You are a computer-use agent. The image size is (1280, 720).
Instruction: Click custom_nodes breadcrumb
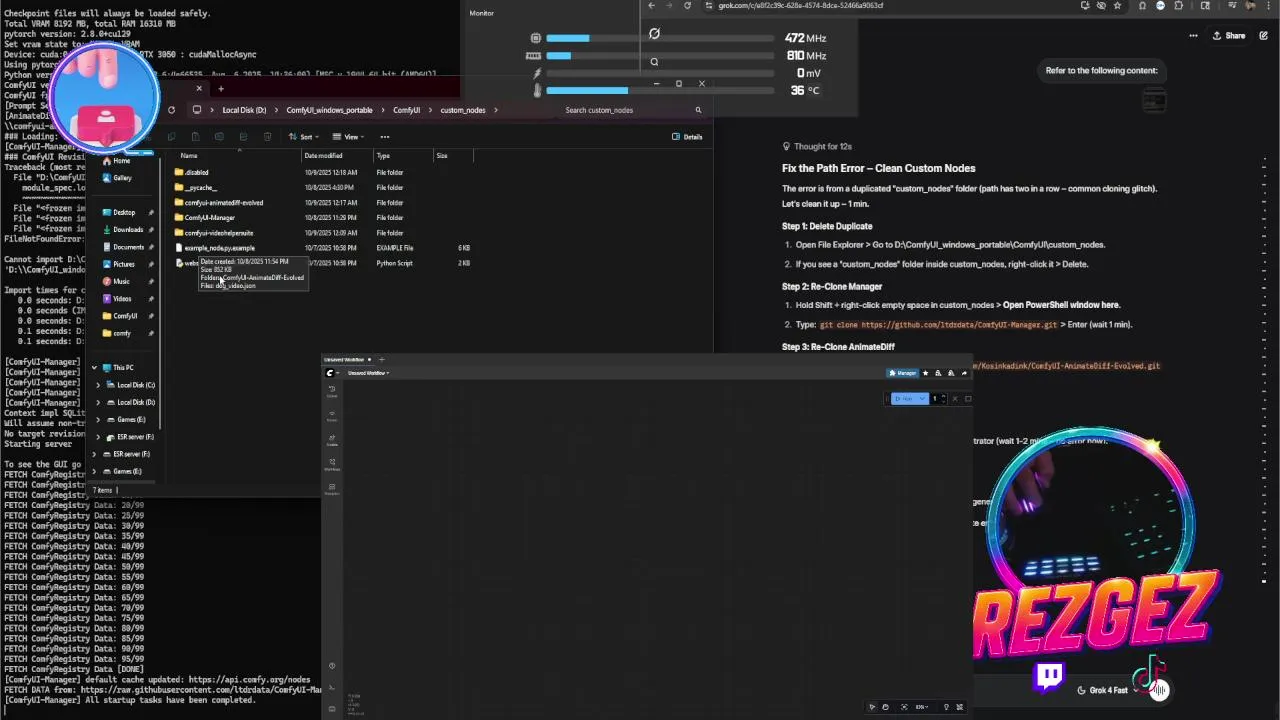coord(462,110)
